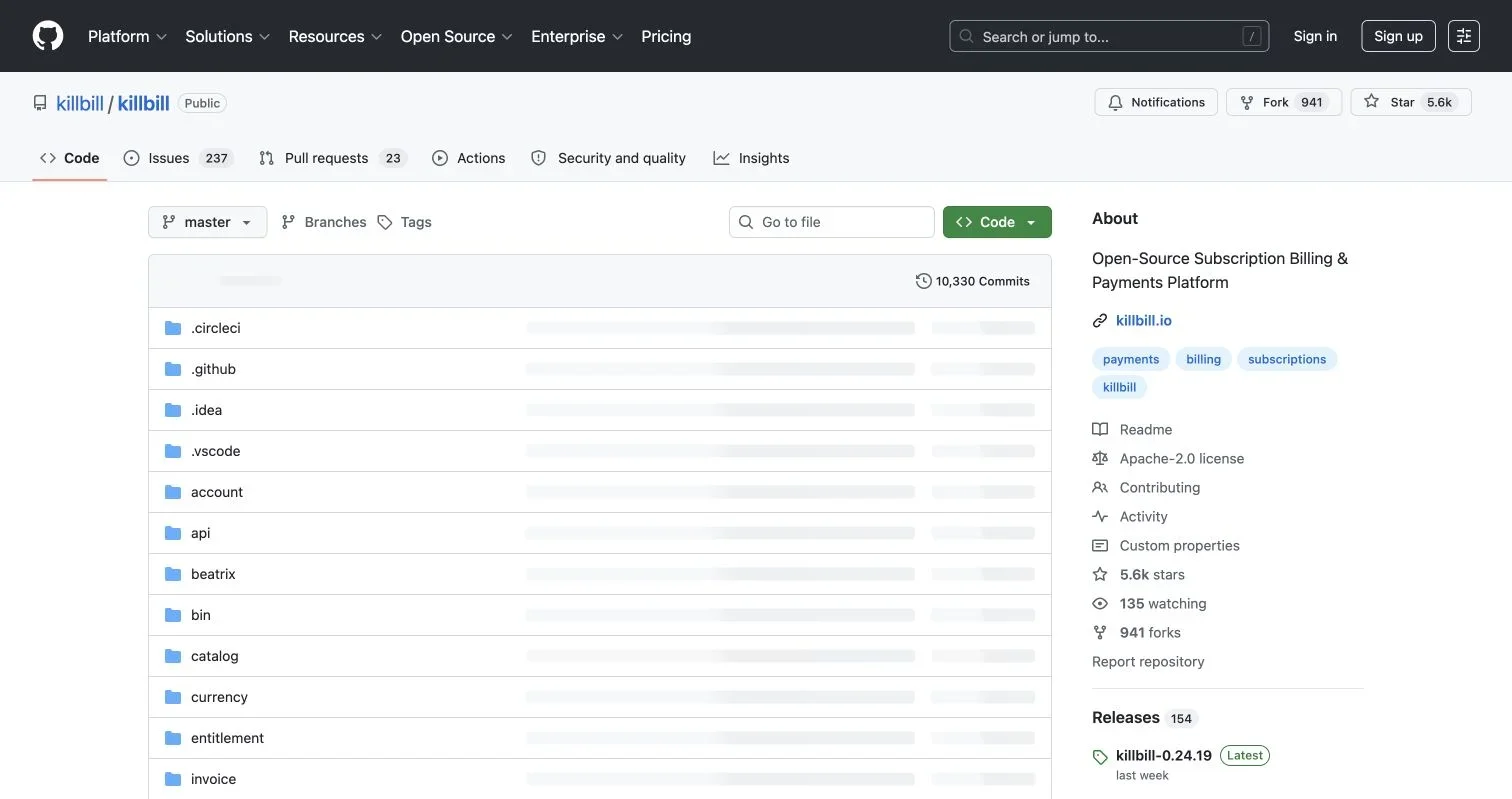Open the Security and quality tab
This screenshot has width=1512, height=799.
(608, 158)
